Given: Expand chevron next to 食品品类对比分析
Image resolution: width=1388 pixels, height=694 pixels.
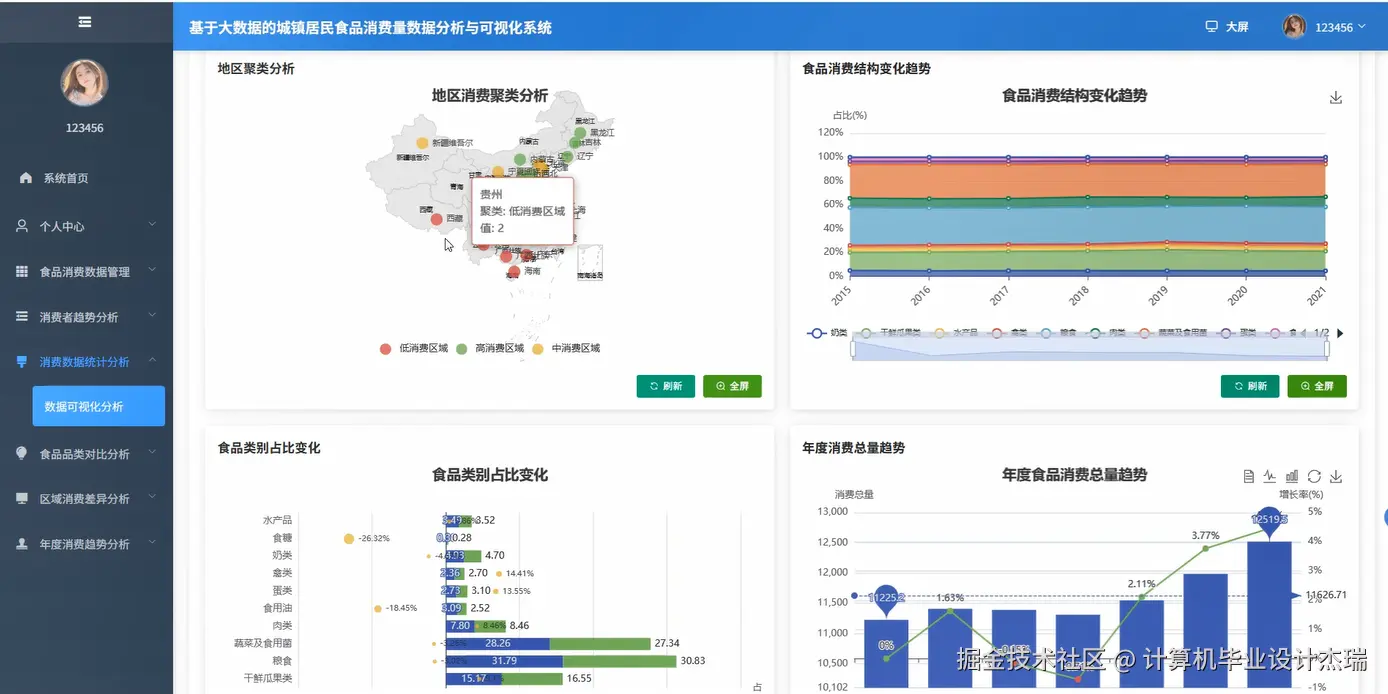Looking at the screenshot, I should pos(152,452).
